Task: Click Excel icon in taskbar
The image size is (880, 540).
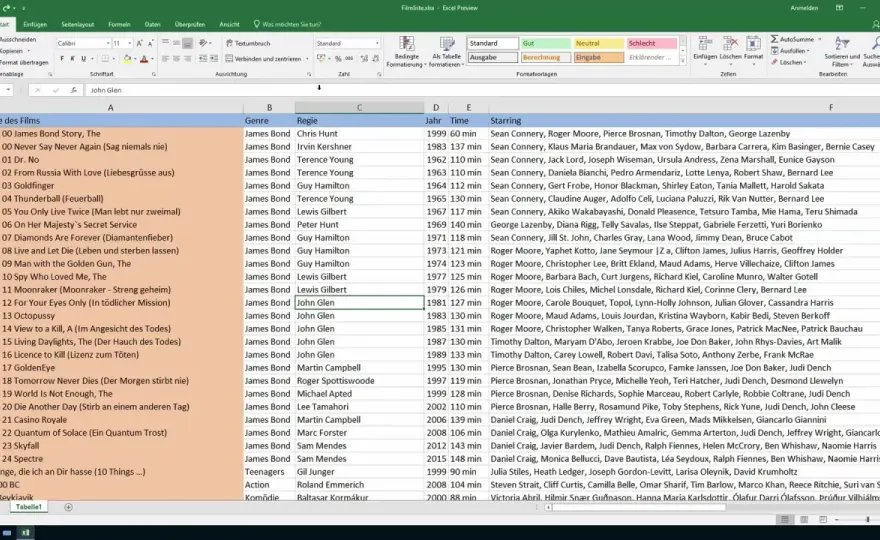Action: (25, 533)
